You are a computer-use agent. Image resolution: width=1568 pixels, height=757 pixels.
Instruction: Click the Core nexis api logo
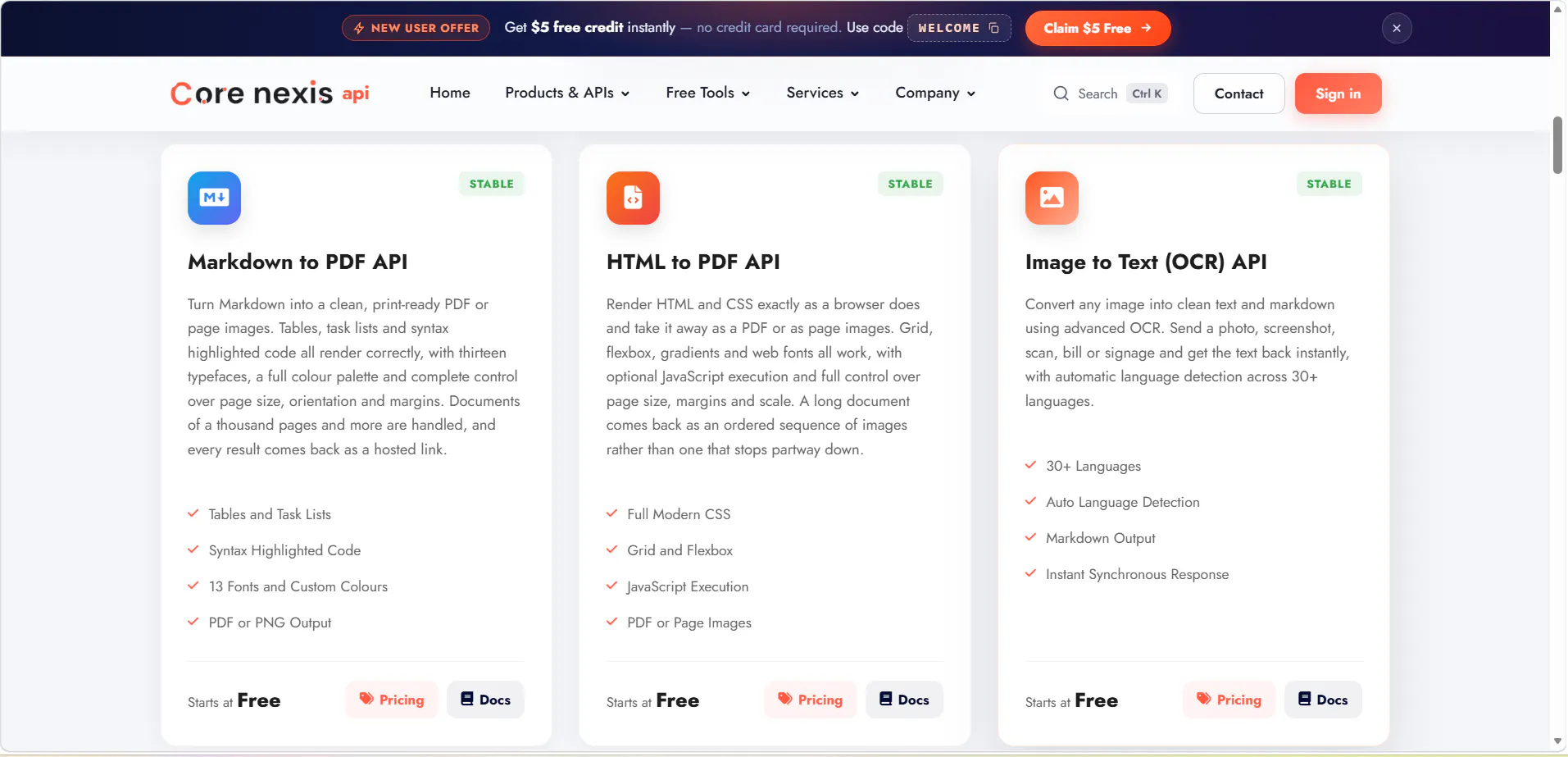click(270, 93)
